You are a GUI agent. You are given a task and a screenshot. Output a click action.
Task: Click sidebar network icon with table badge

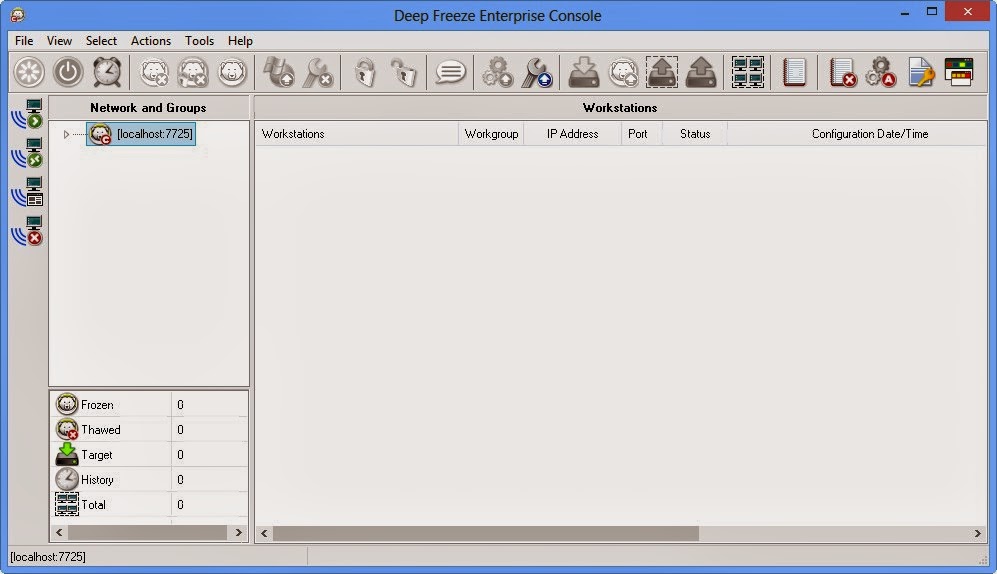coord(27,191)
